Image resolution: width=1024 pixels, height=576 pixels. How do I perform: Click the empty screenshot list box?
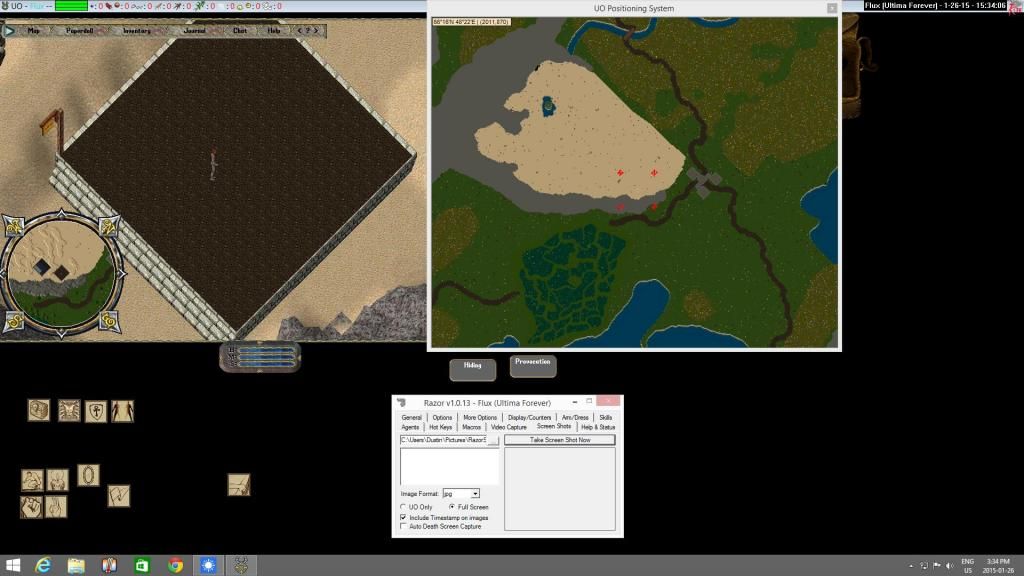click(x=449, y=466)
